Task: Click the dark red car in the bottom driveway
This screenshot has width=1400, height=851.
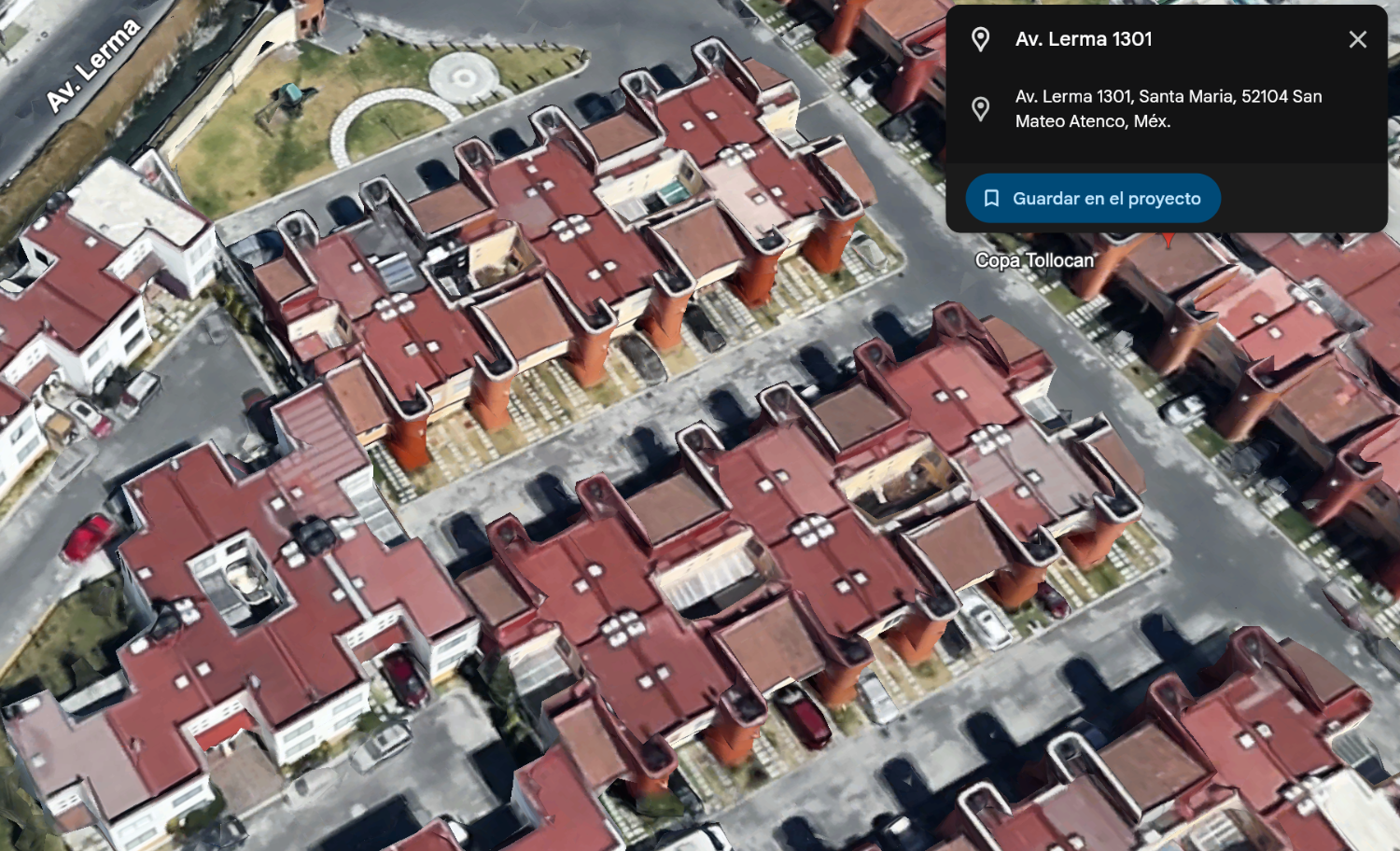Action: [x=803, y=716]
